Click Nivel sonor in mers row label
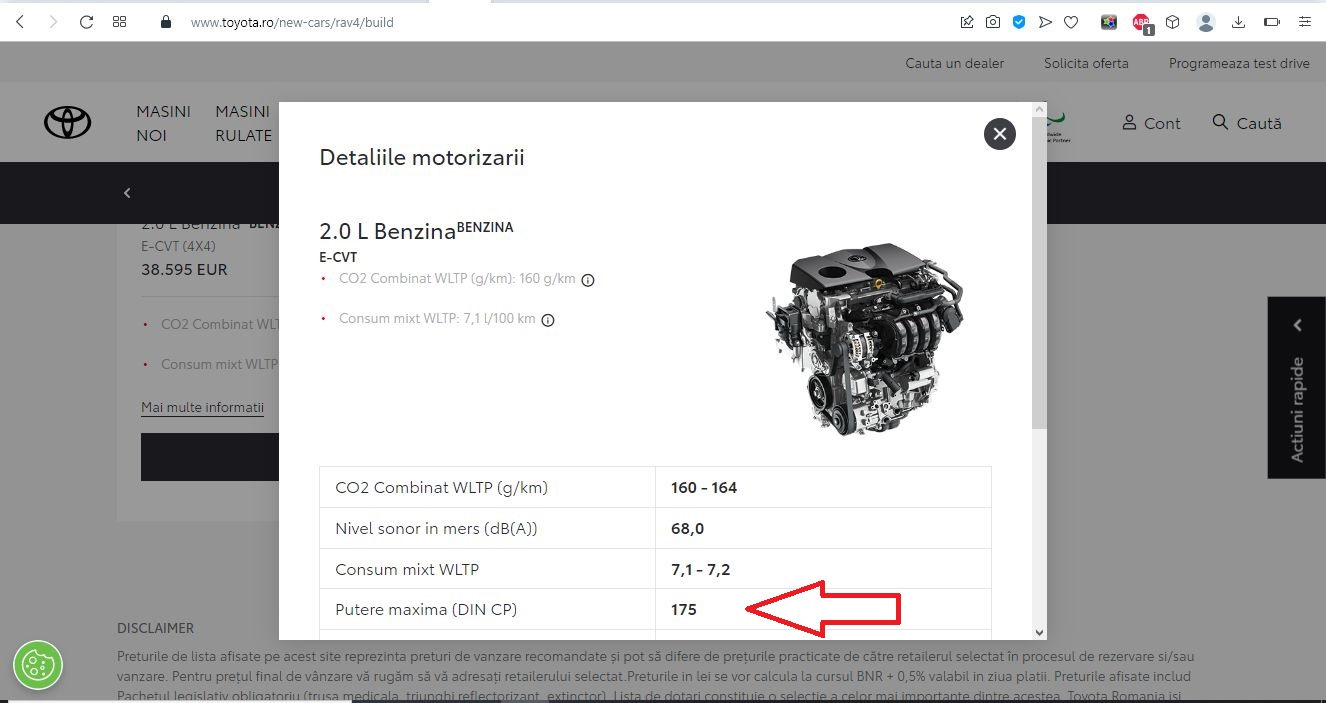Viewport: 1326px width, 703px height. 436,528
